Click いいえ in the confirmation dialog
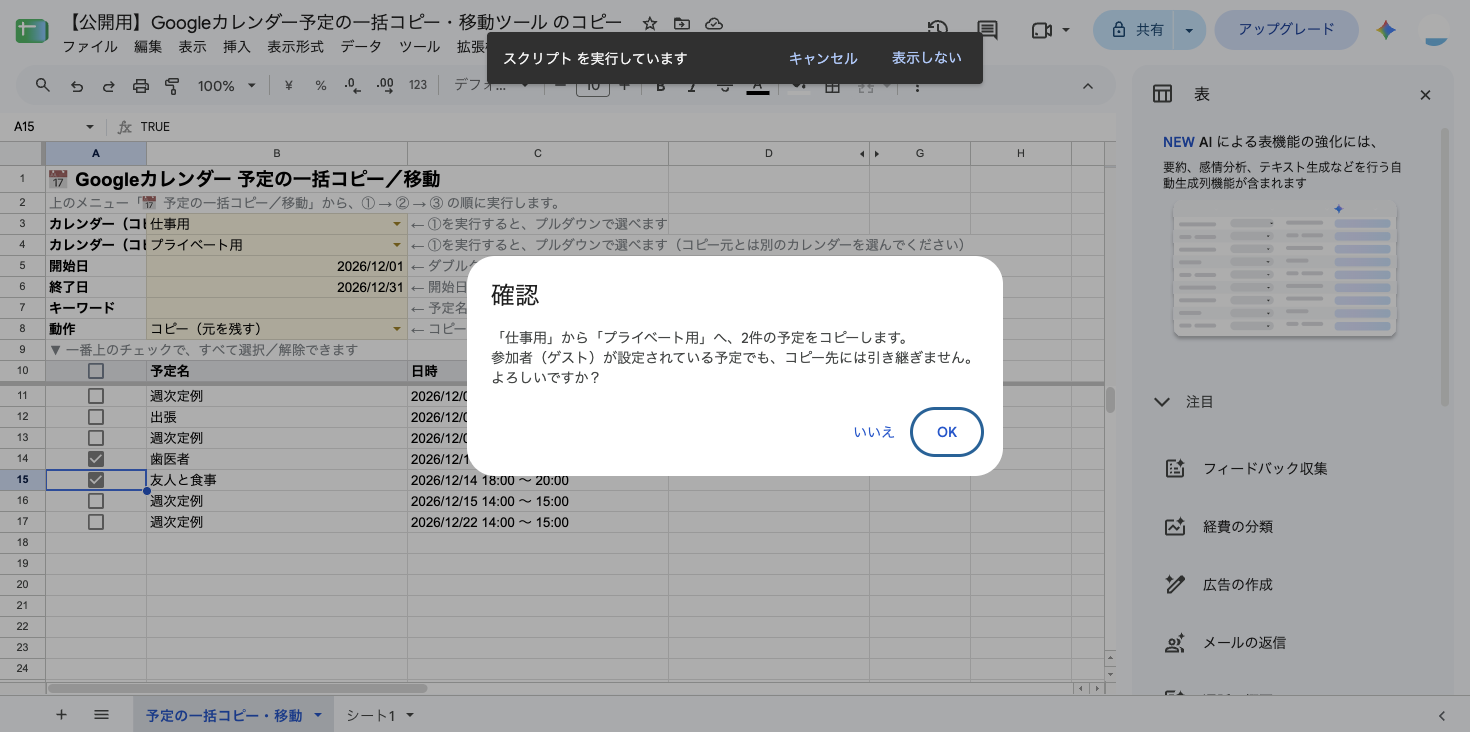The width and height of the screenshot is (1470, 732). [x=873, y=432]
